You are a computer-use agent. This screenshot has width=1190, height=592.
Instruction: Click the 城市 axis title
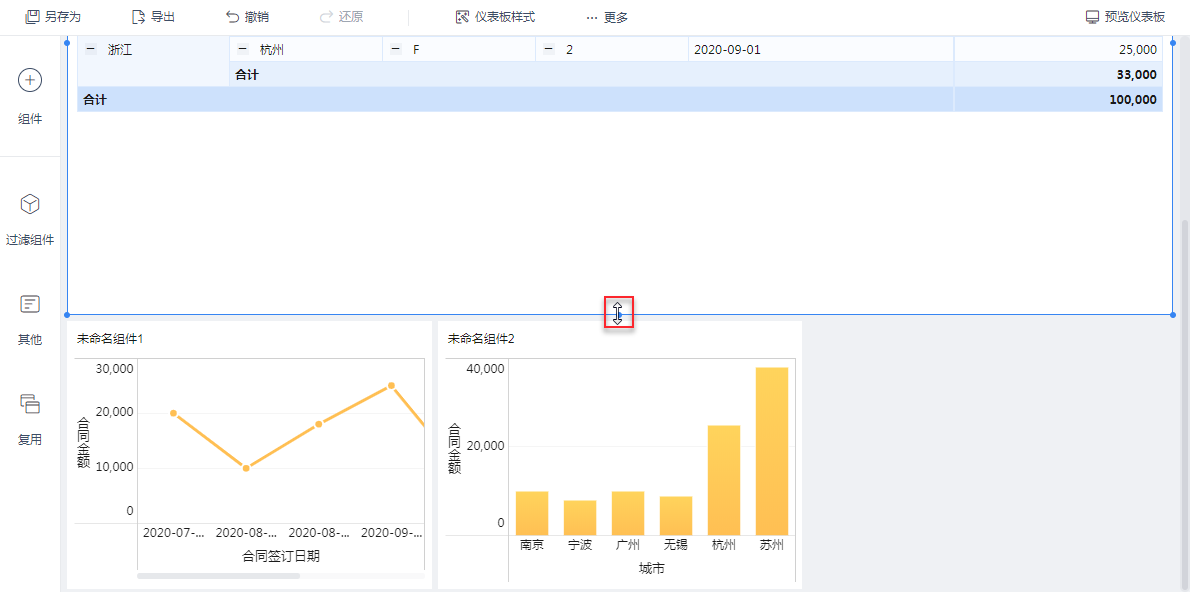tap(652, 568)
